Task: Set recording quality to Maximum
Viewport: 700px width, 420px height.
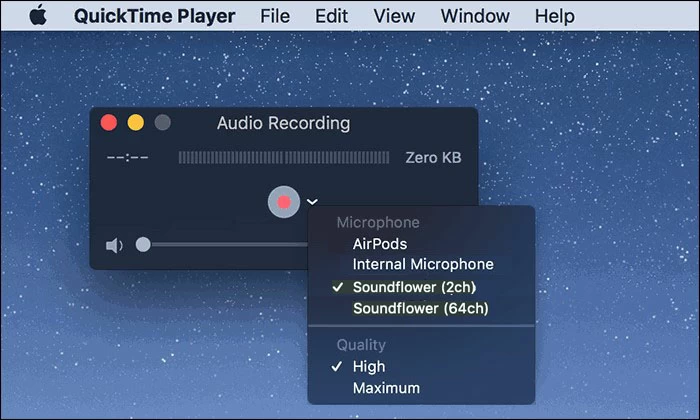Action: pyautogui.click(x=386, y=388)
